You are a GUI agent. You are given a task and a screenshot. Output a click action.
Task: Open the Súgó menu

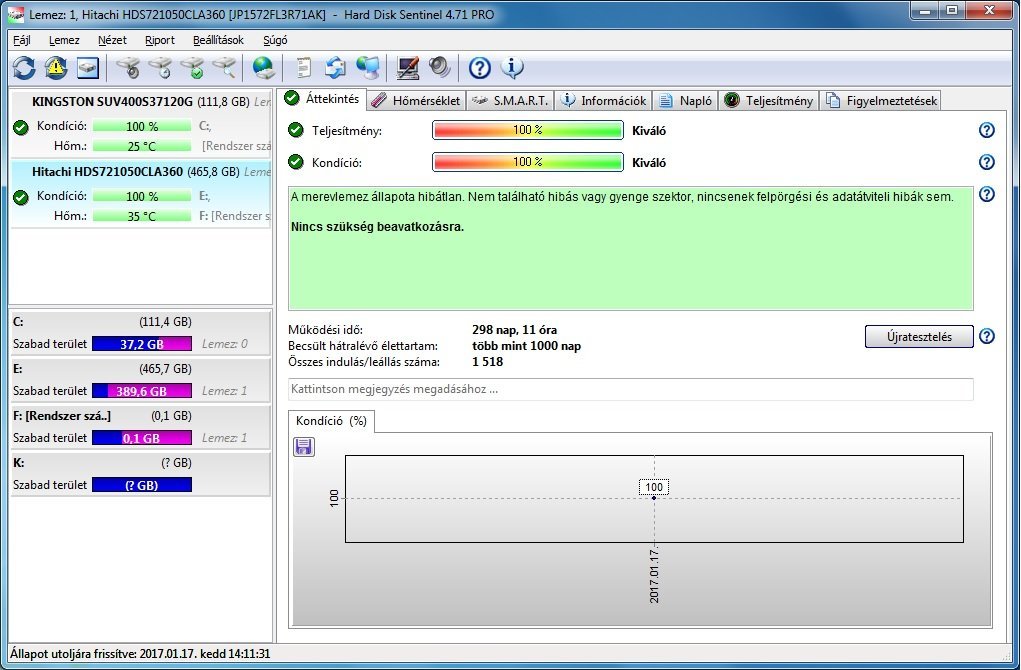click(x=275, y=40)
